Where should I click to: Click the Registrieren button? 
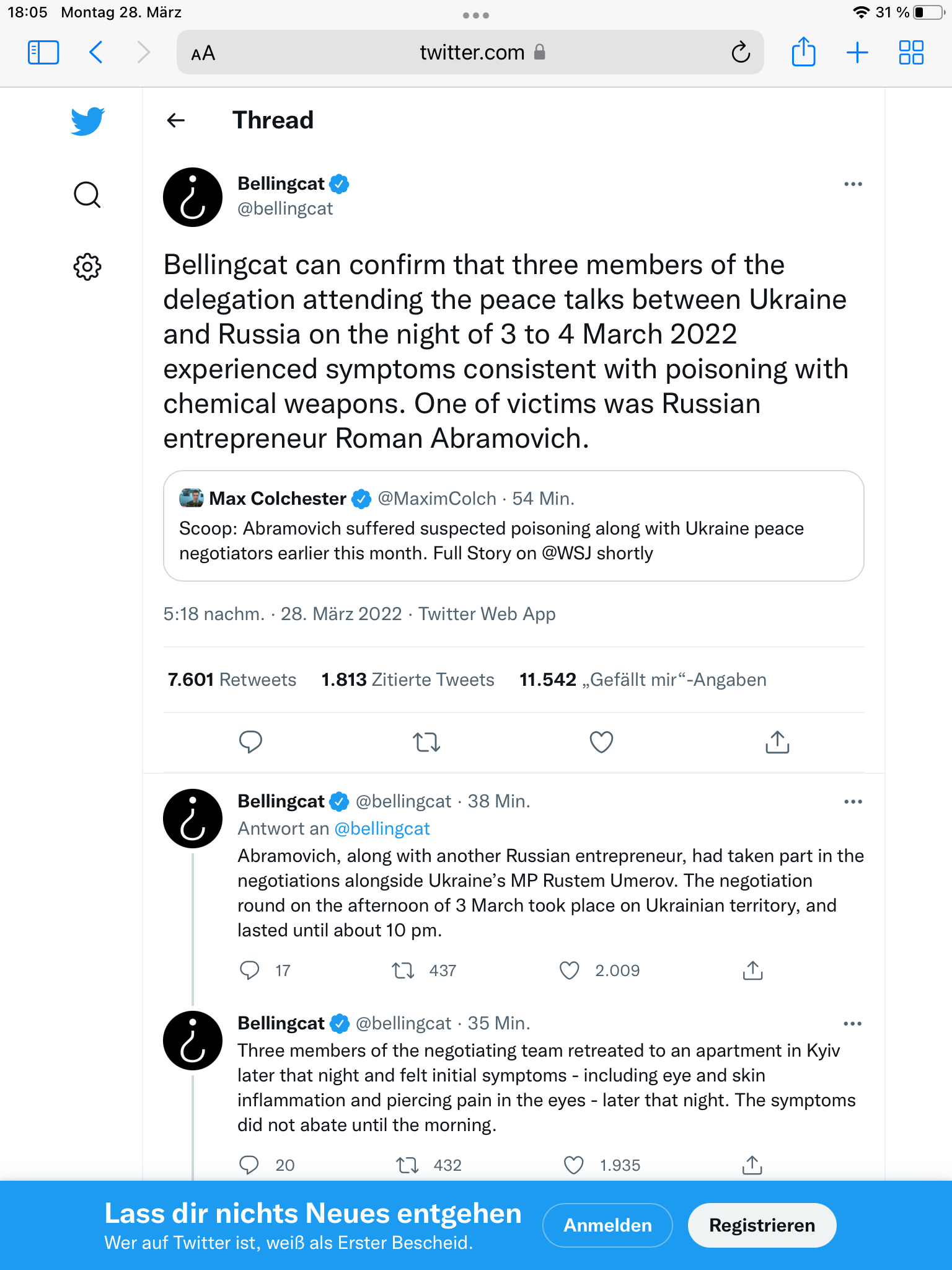point(762,1225)
